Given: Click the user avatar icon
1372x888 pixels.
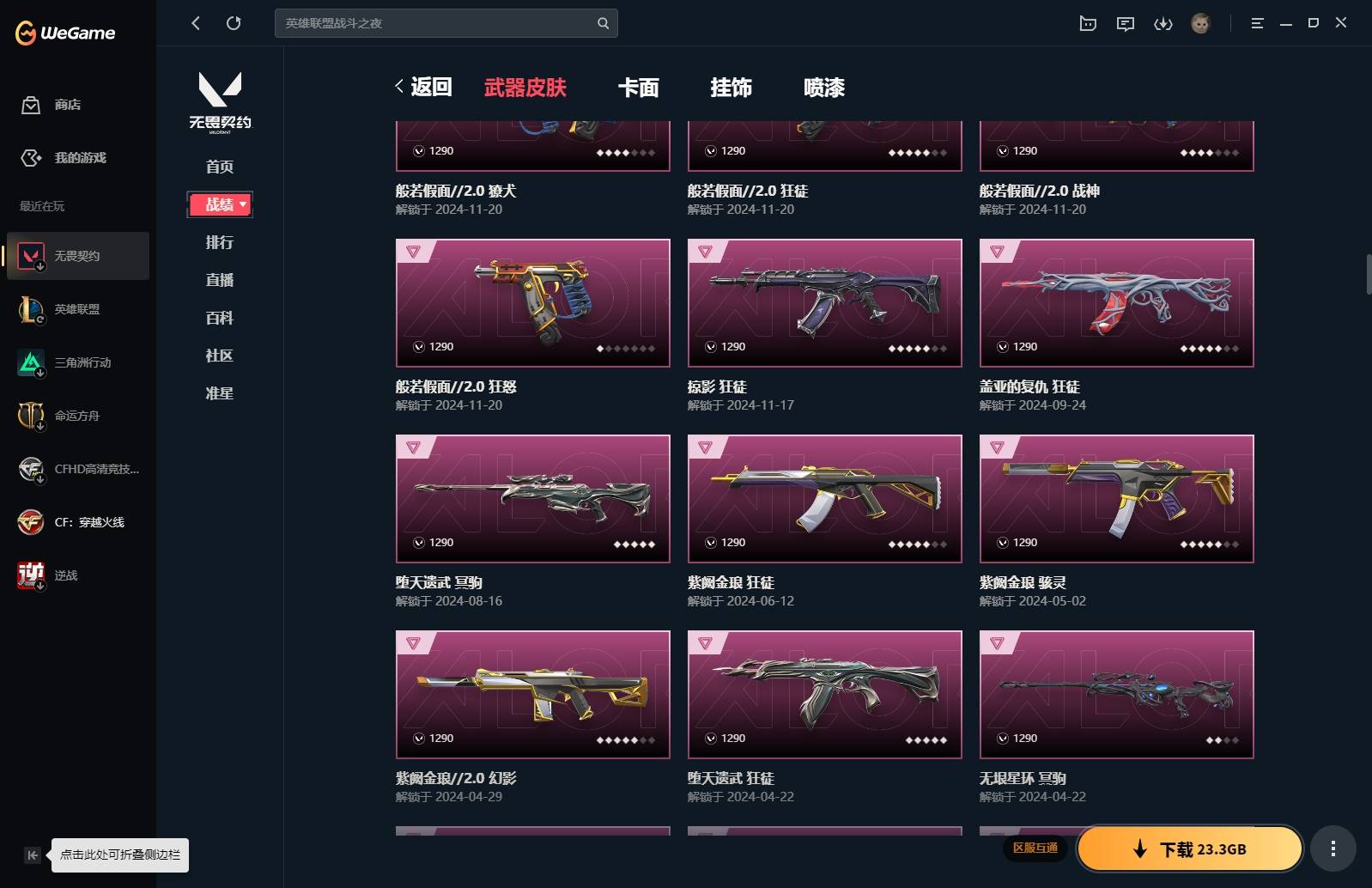Looking at the screenshot, I should [x=1200, y=24].
